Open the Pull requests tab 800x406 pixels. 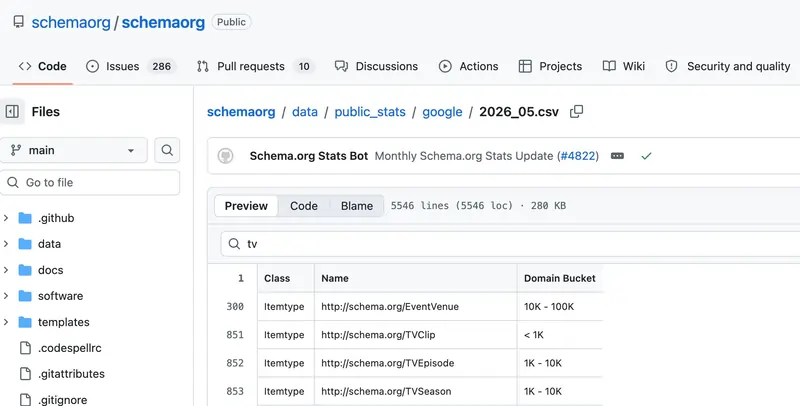(255, 66)
